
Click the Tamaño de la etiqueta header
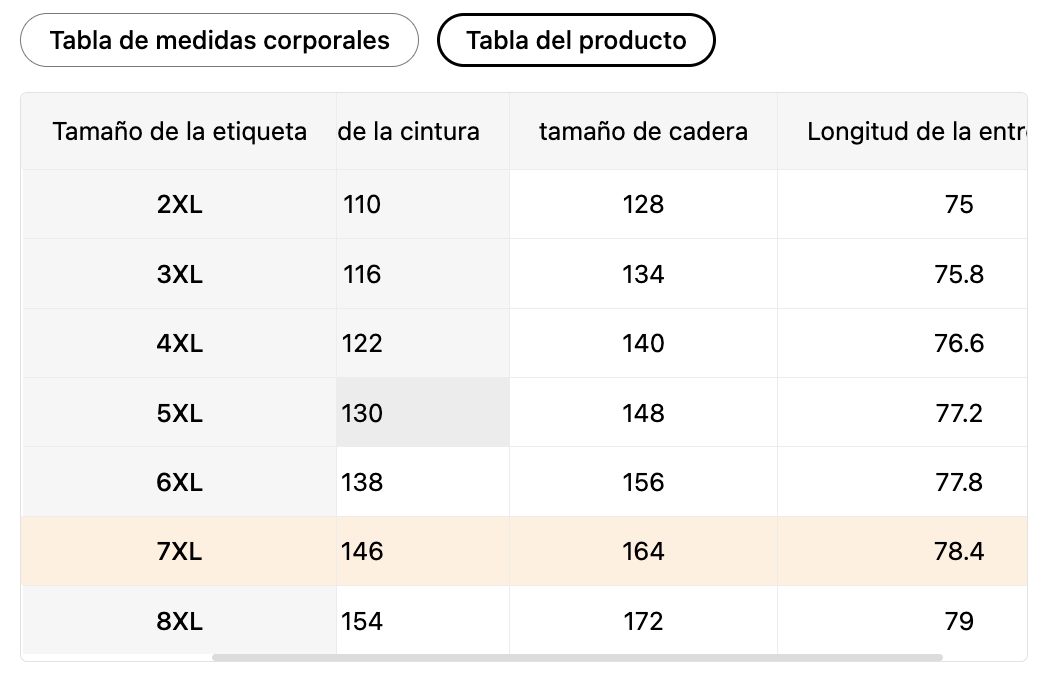pyautogui.click(x=180, y=131)
